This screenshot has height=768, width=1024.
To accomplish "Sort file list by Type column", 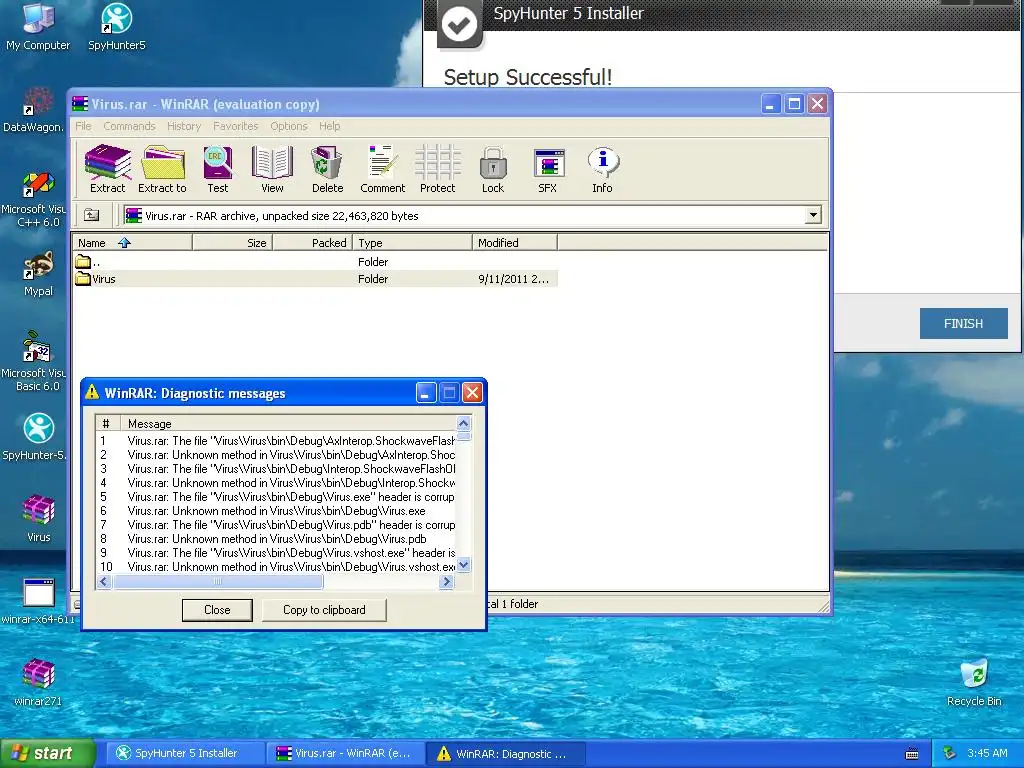I will click(x=413, y=243).
